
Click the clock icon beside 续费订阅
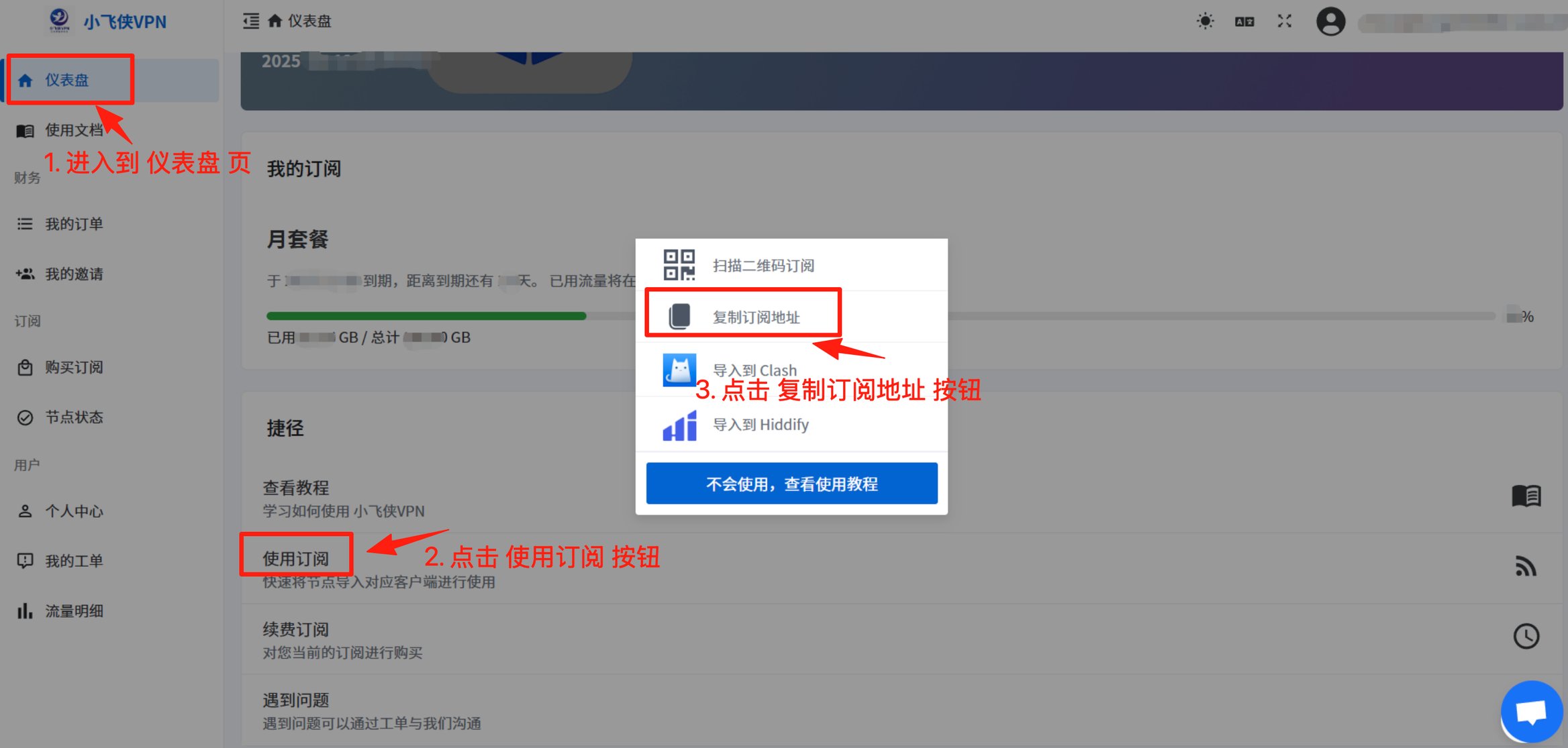1526,636
